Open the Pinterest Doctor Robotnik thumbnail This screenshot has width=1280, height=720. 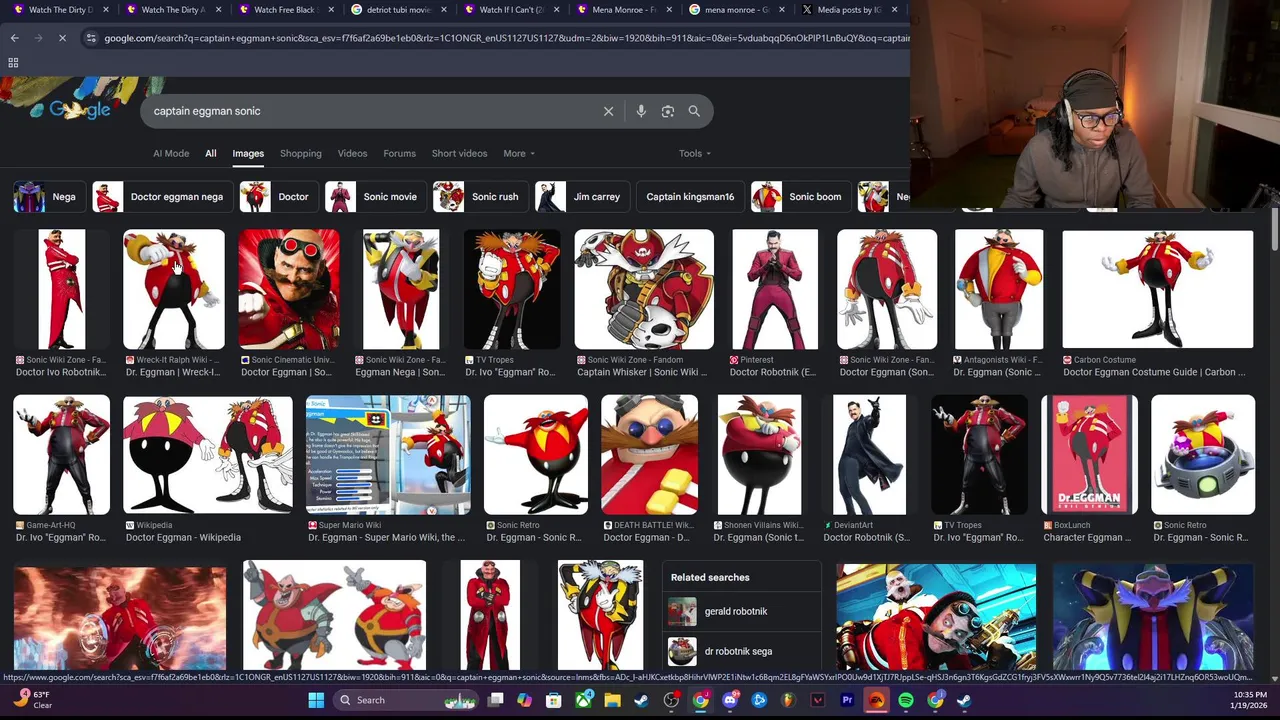tap(775, 289)
